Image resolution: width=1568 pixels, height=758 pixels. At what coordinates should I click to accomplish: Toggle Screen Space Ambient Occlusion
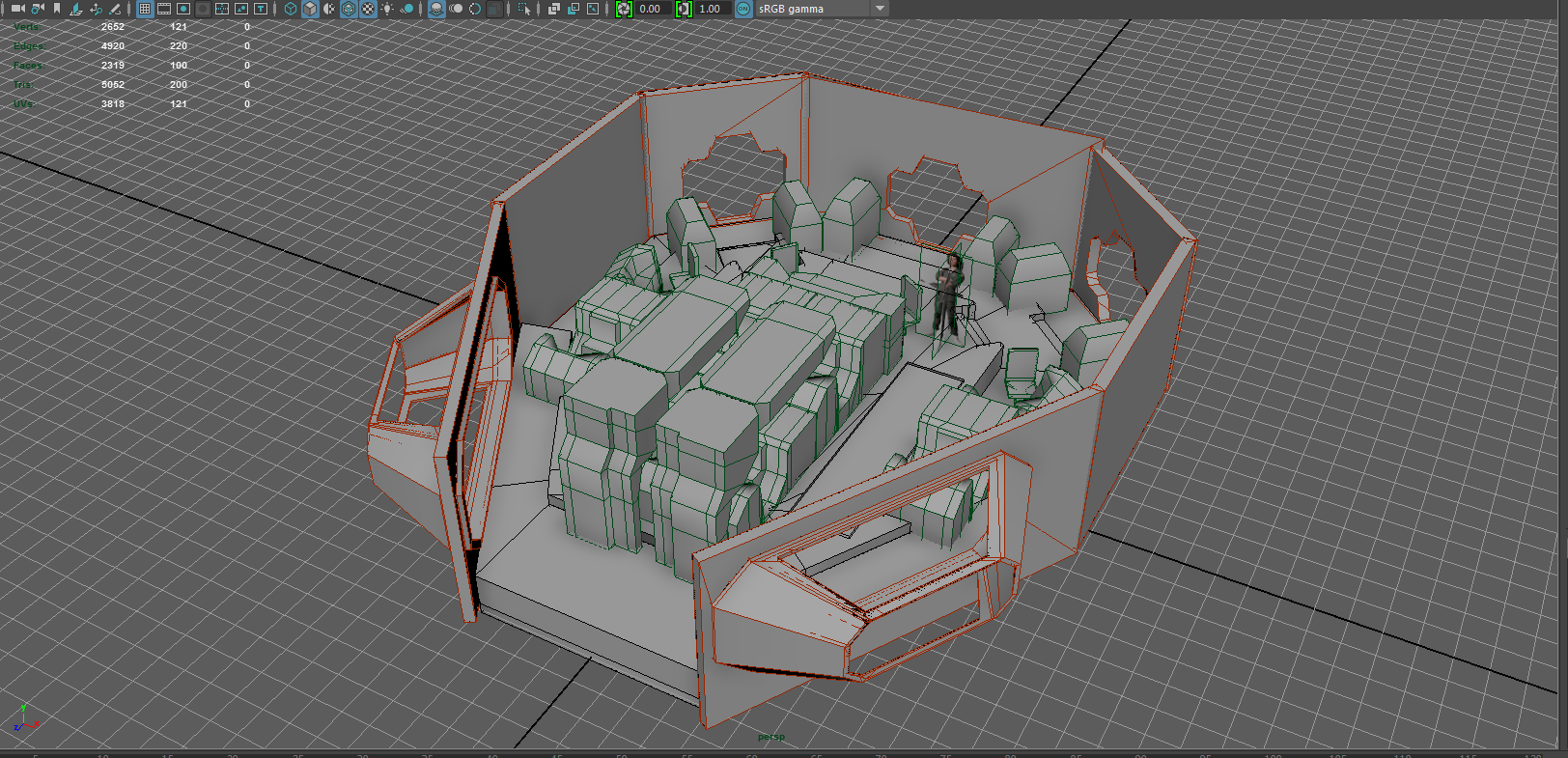(x=436, y=9)
